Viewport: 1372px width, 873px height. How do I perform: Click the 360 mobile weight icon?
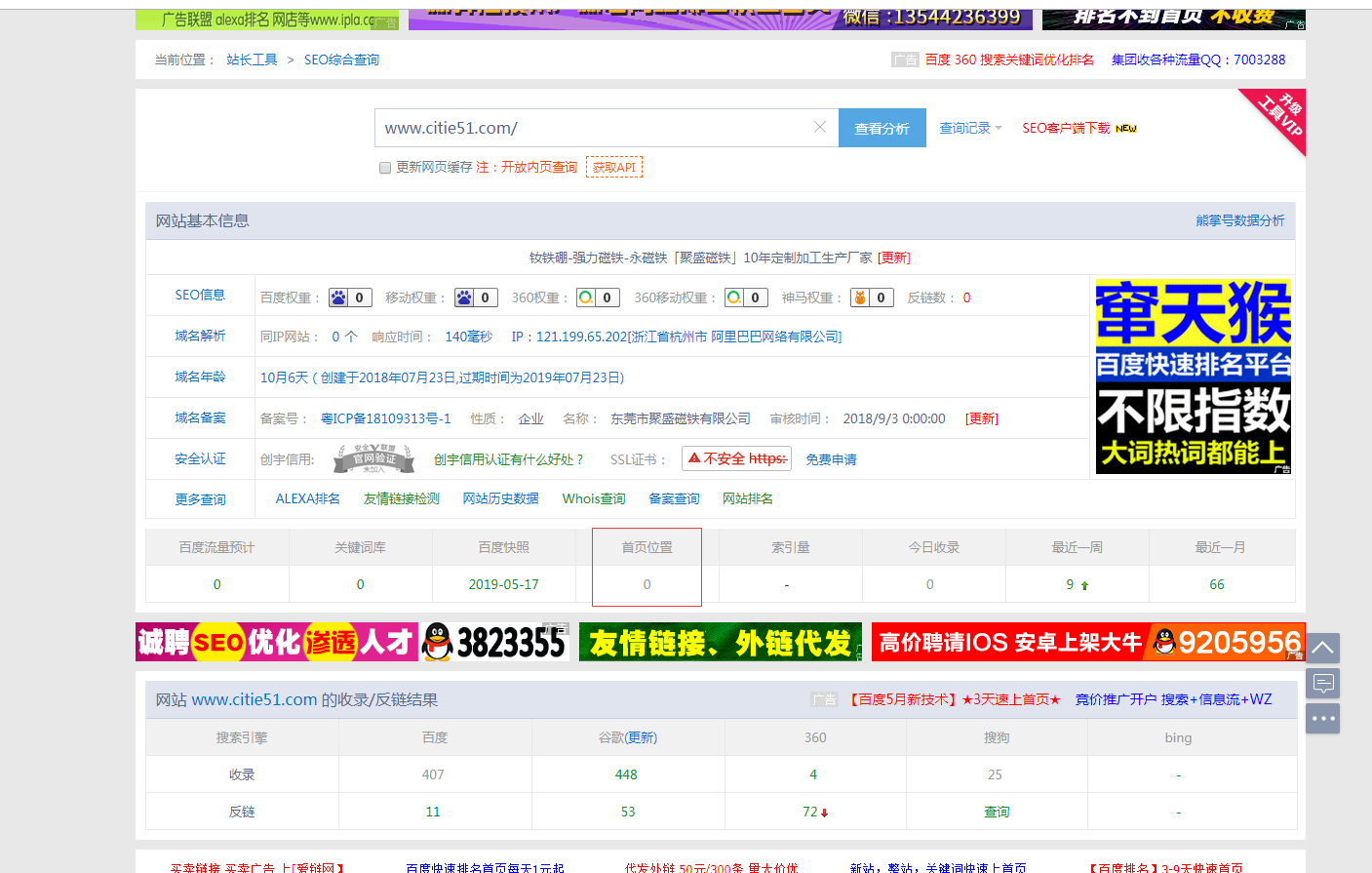tap(734, 298)
